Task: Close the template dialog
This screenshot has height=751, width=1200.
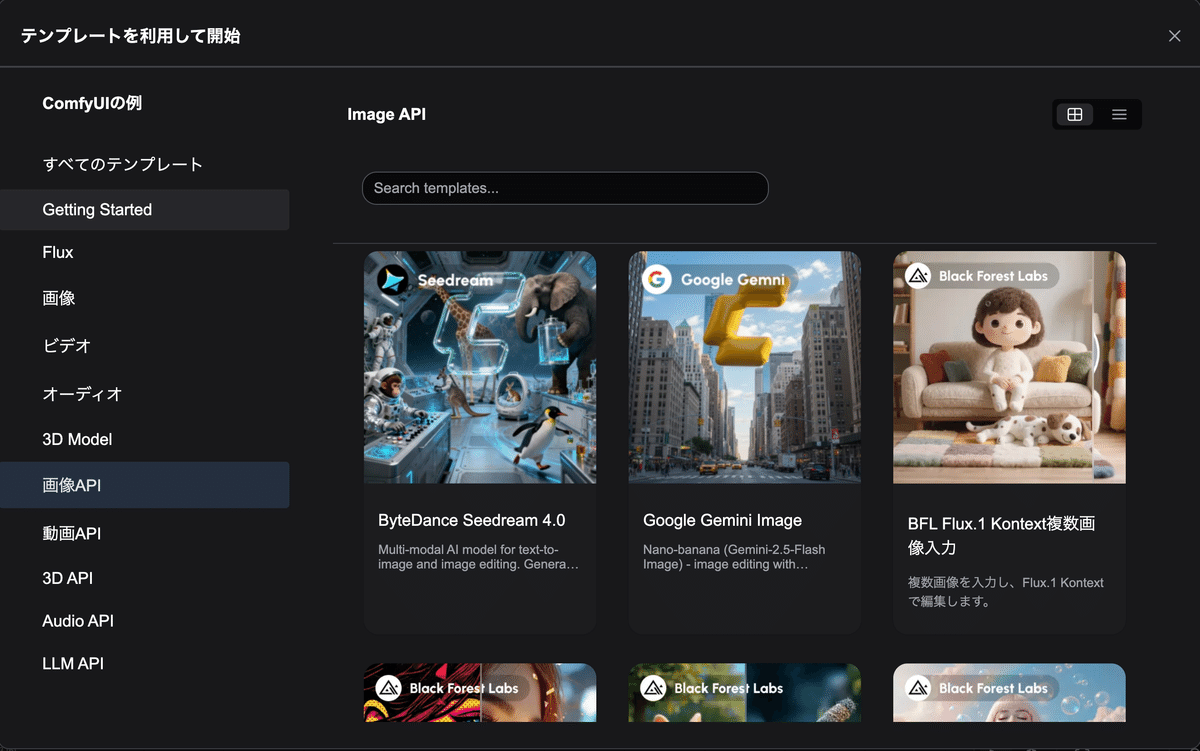Action: point(1175,36)
